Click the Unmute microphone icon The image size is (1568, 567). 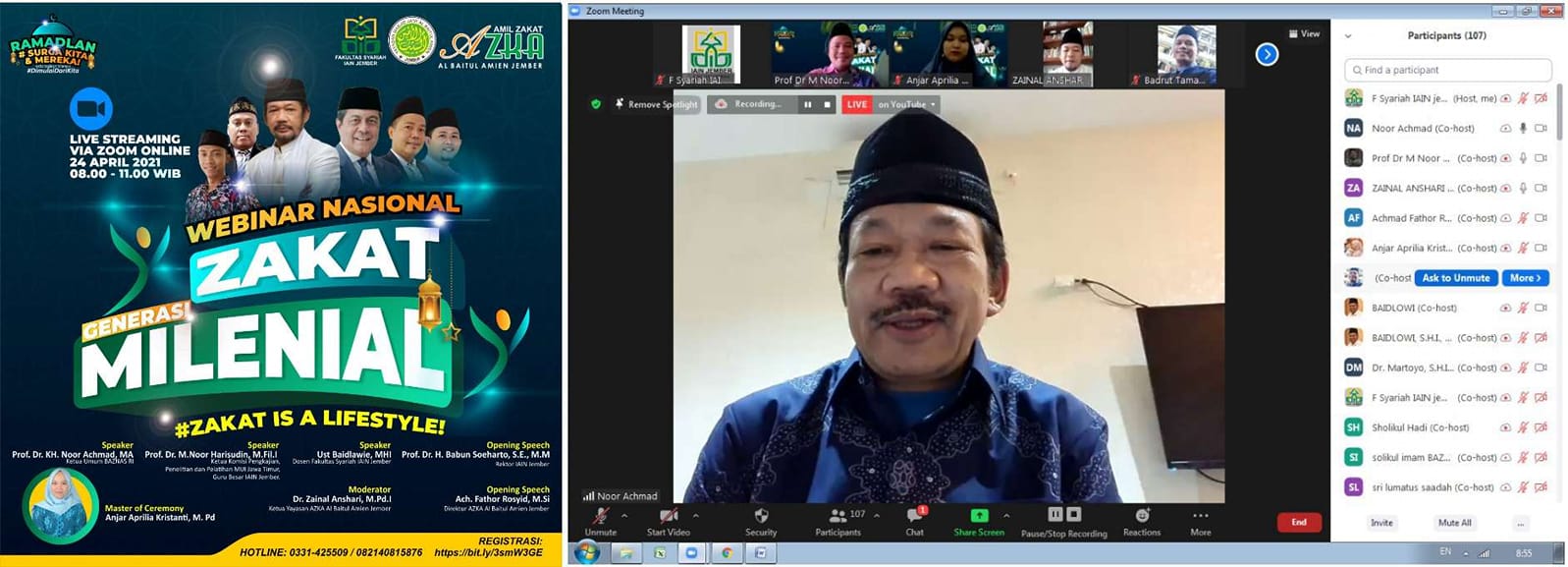tap(600, 517)
